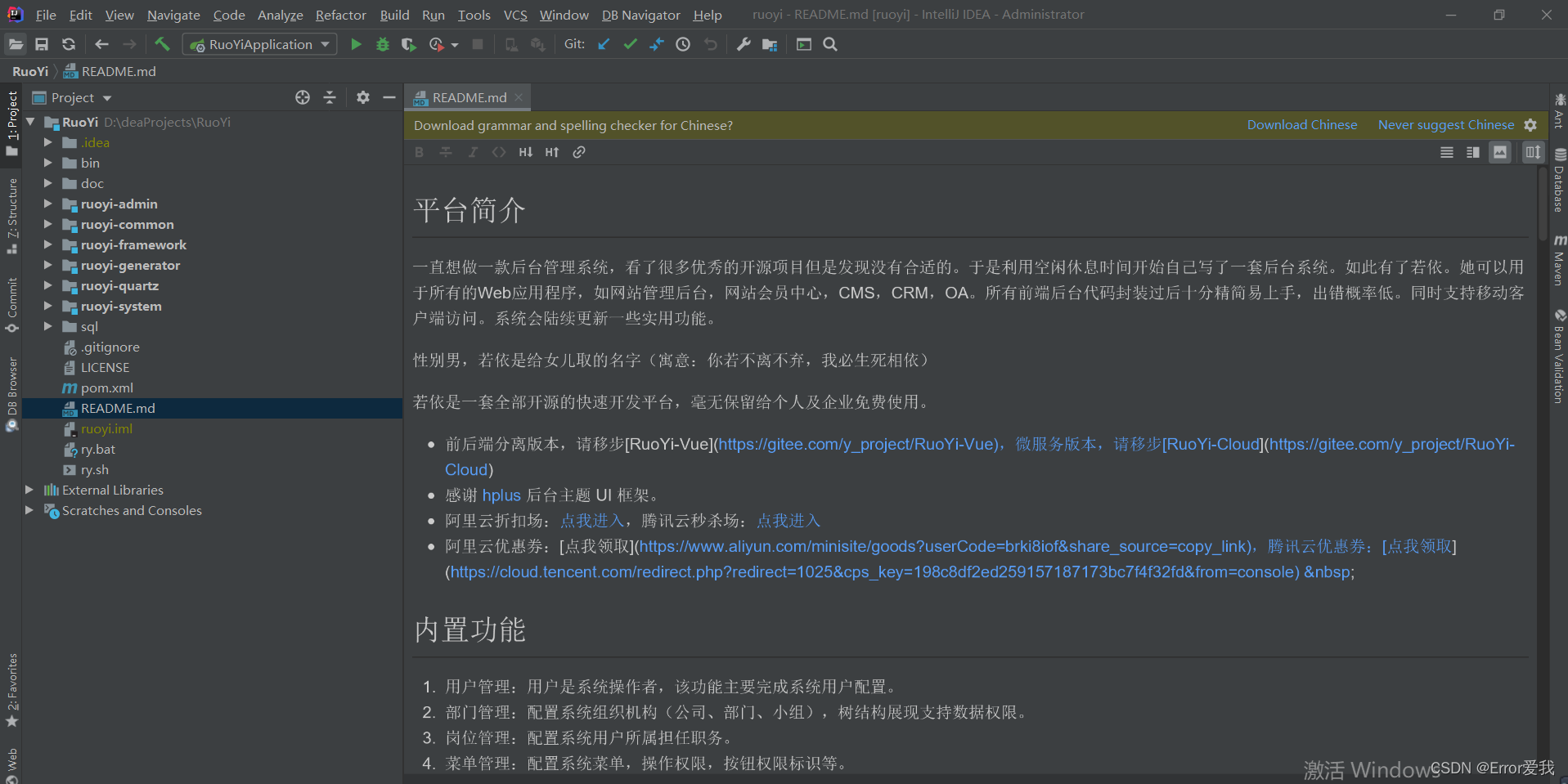Open the Structure tool window
The image size is (1568, 784).
click(x=12, y=217)
